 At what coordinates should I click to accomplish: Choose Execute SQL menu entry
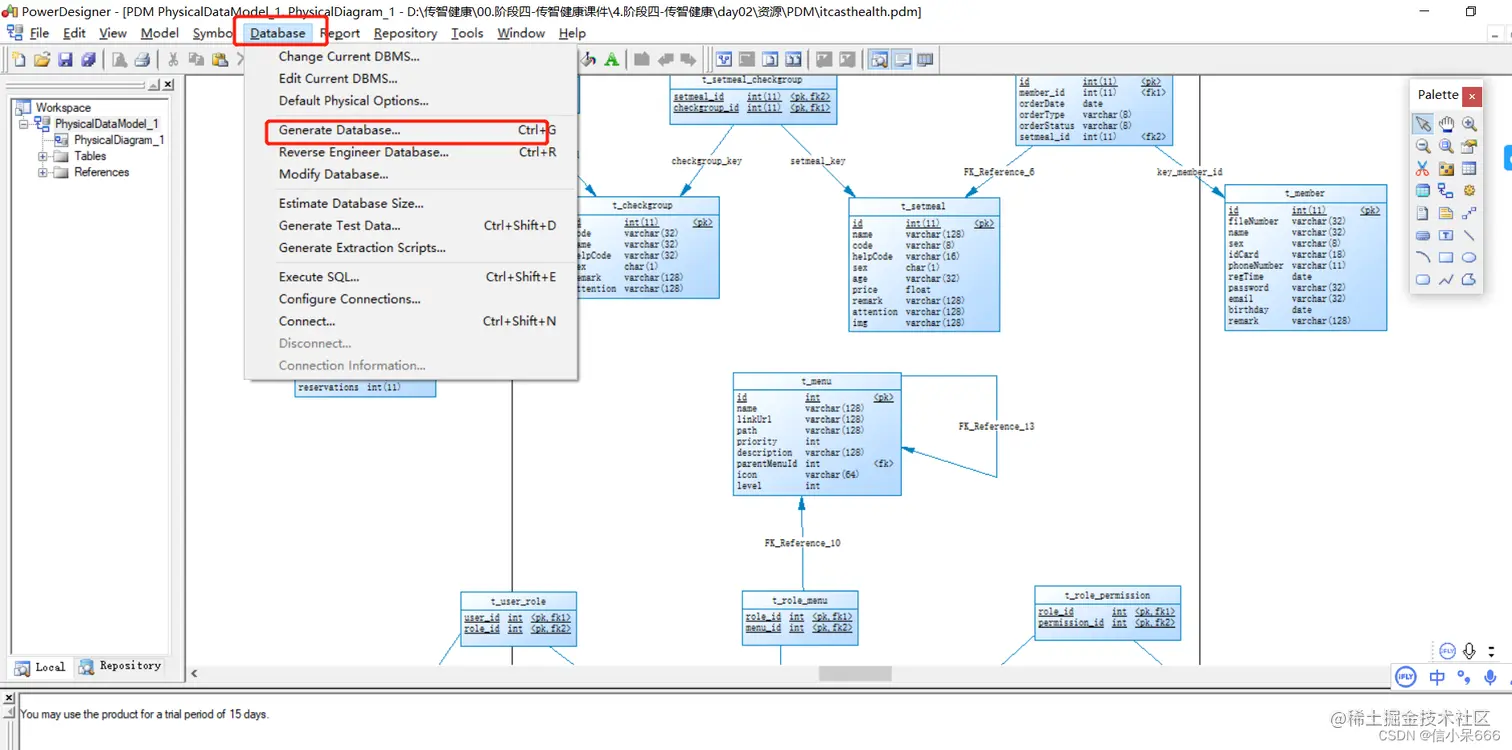click(411, 276)
